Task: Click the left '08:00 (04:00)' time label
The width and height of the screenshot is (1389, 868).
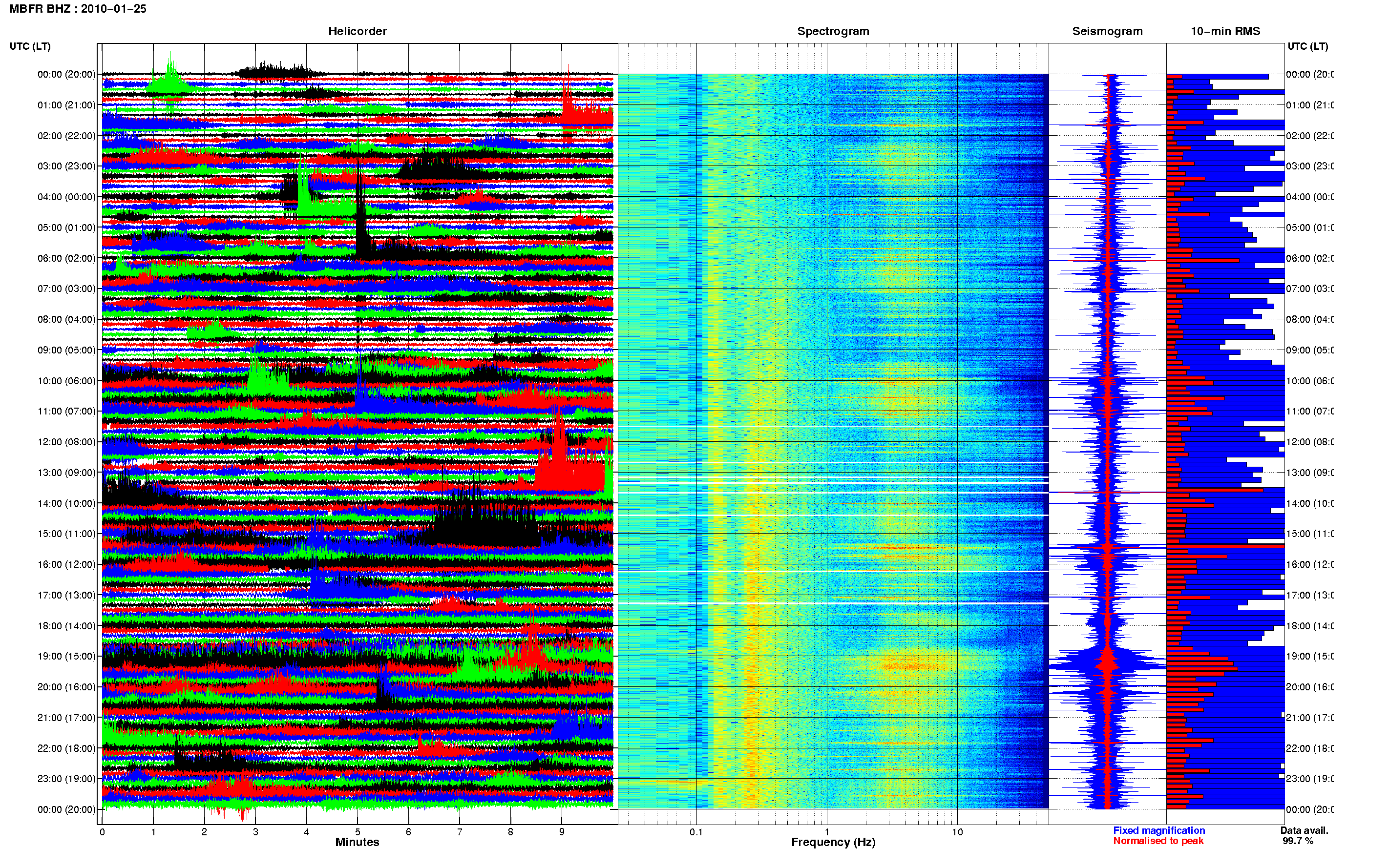Action: [x=66, y=319]
